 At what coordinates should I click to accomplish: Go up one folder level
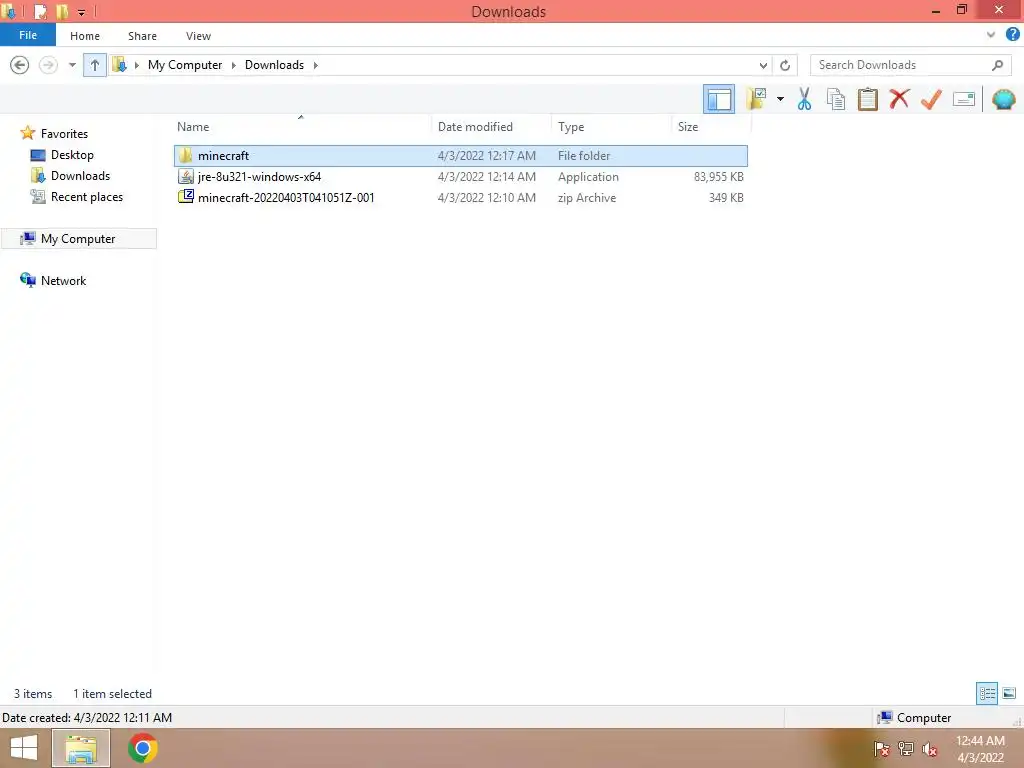coord(95,65)
